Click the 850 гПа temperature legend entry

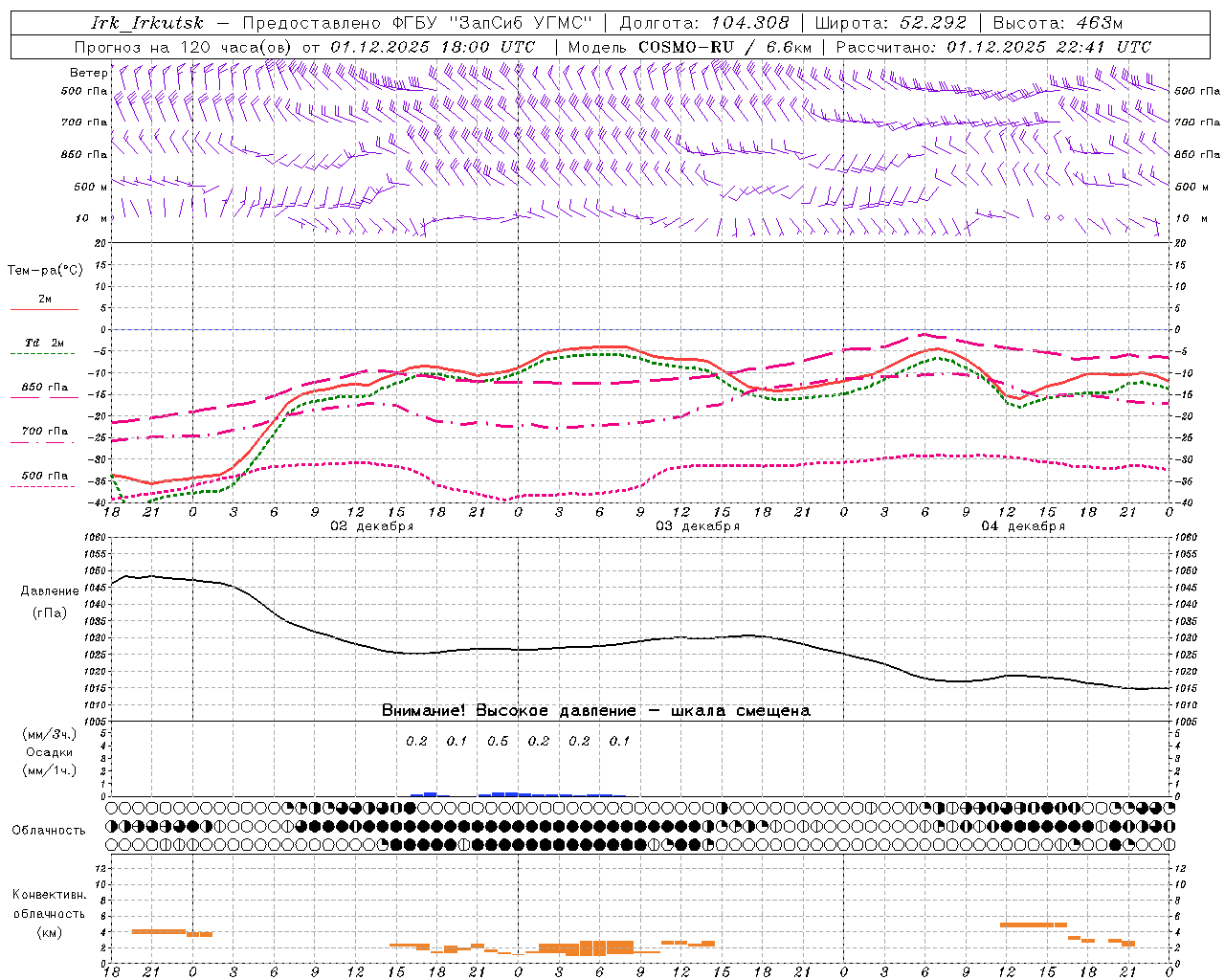tap(44, 391)
